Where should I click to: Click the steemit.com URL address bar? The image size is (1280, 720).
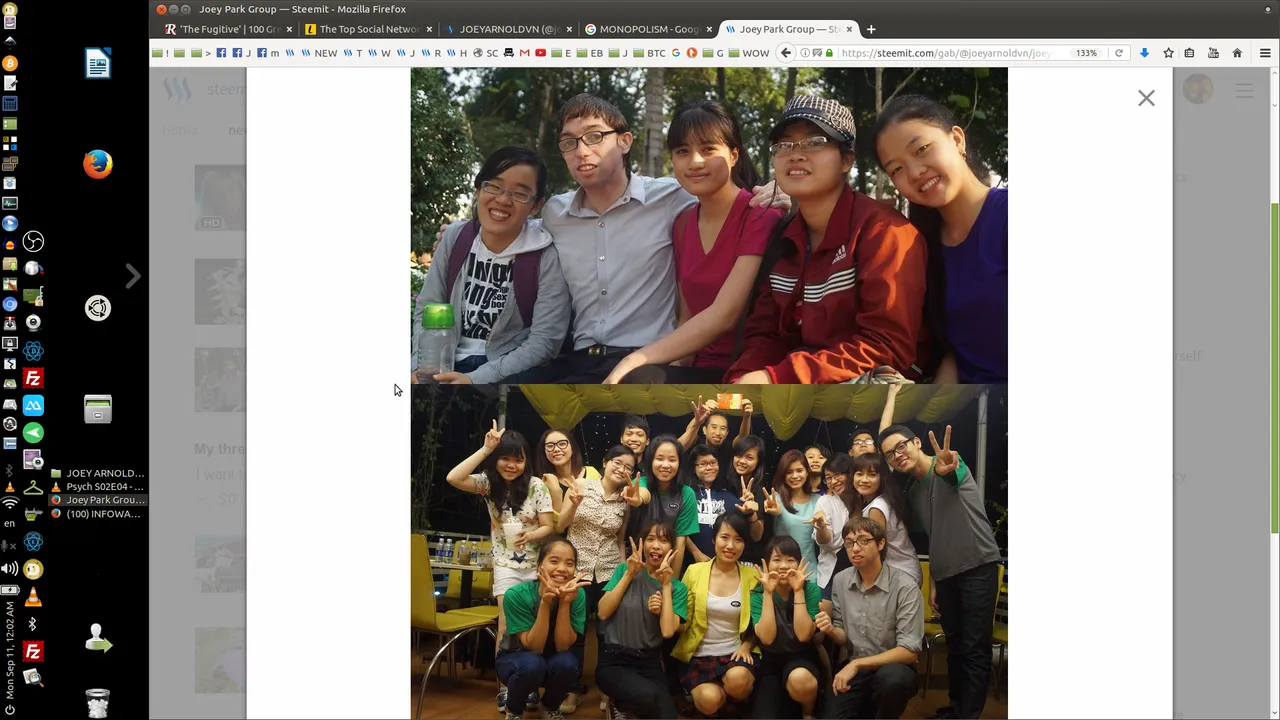pyautogui.click(x=945, y=53)
